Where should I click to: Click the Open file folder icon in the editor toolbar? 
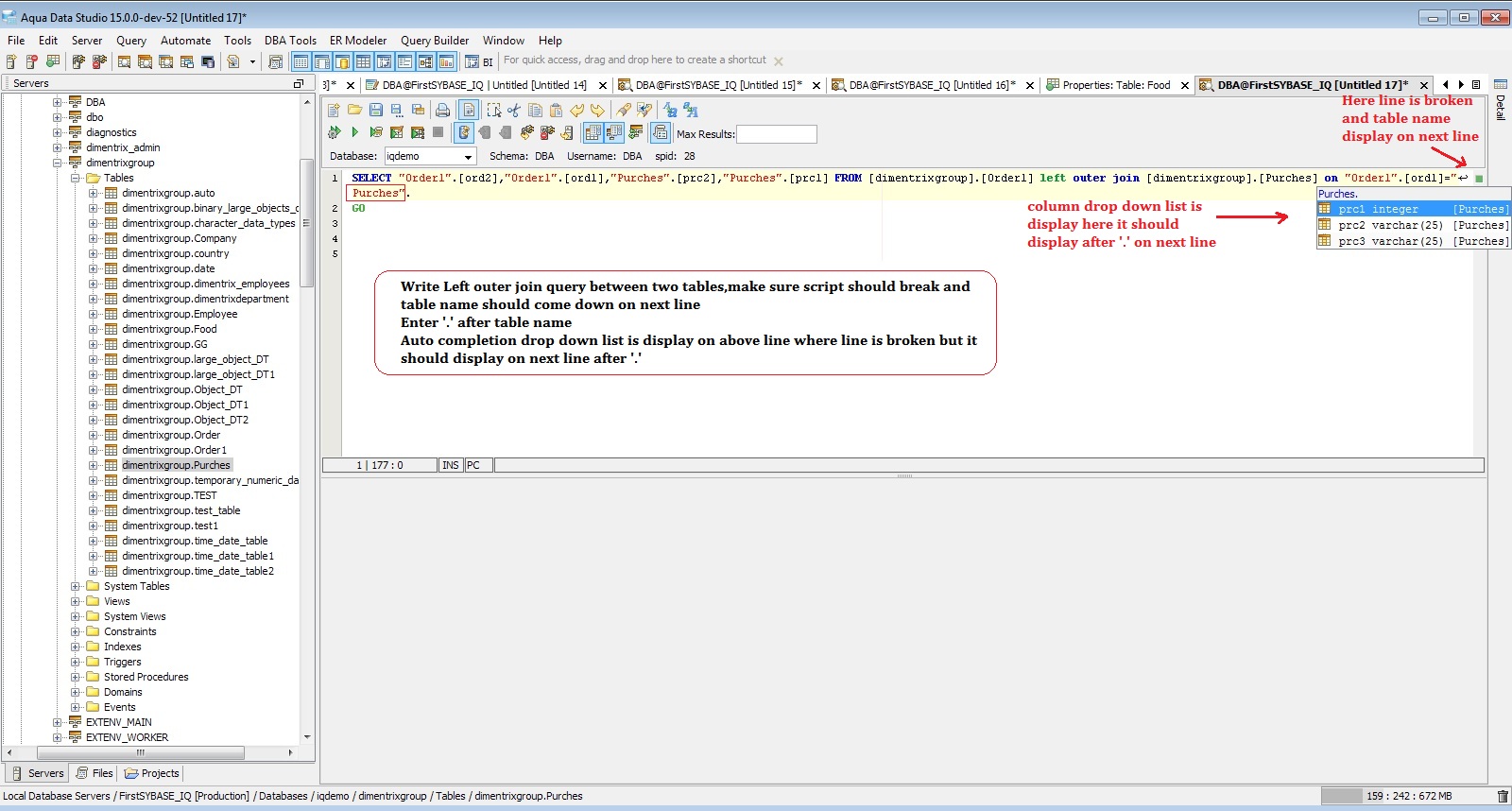(354, 110)
